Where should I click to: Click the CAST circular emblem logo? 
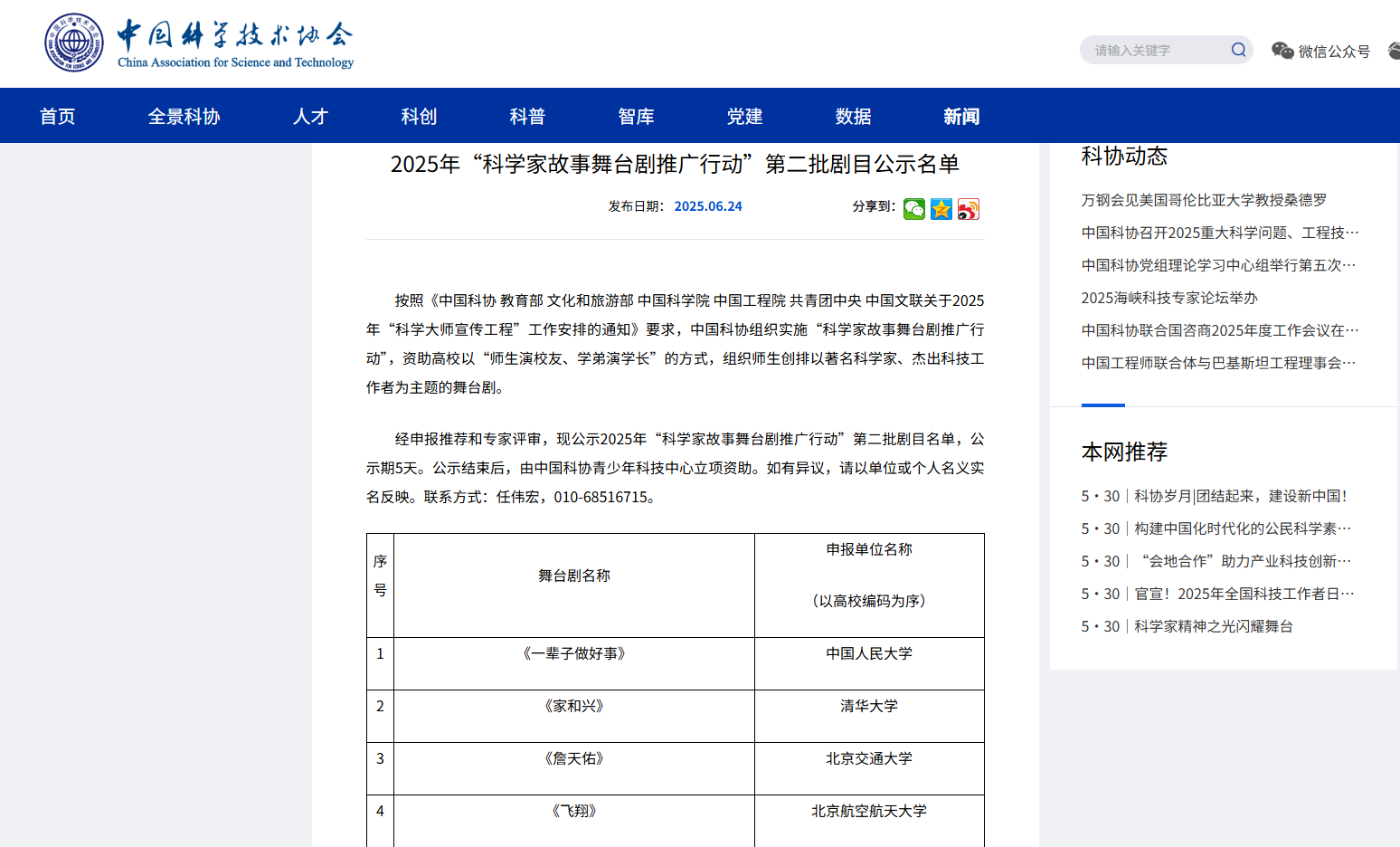pyautogui.click(x=74, y=43)
